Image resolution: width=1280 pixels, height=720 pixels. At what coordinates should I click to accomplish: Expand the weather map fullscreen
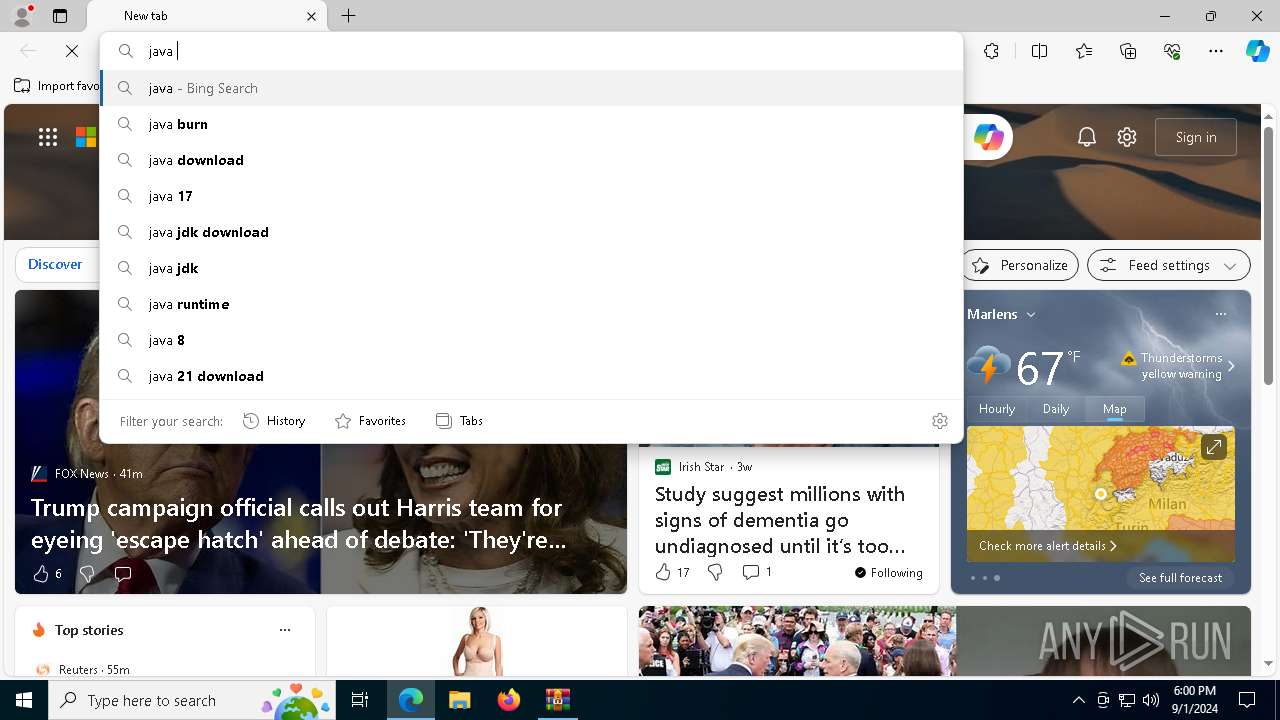1213,446
